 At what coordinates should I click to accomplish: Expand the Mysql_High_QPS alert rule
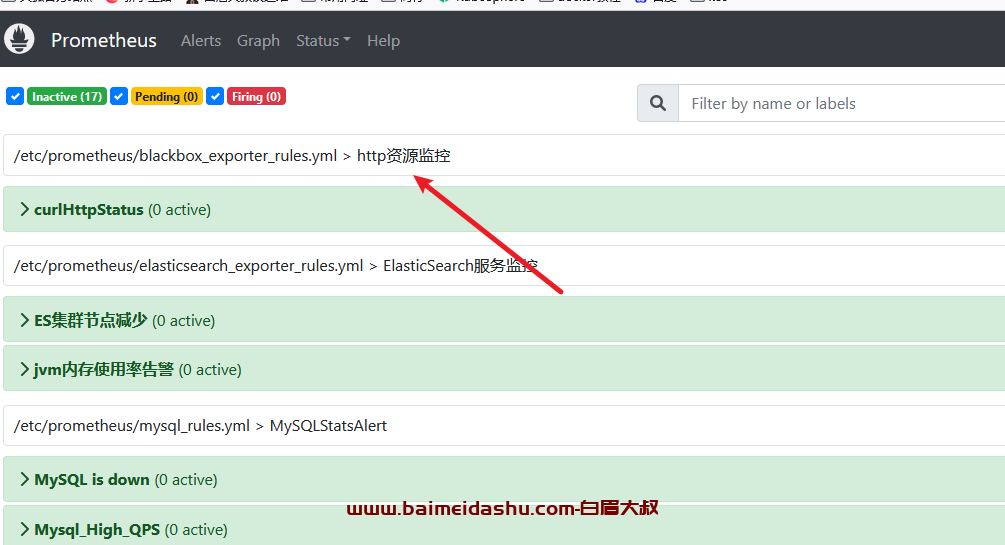coord(504,527)
